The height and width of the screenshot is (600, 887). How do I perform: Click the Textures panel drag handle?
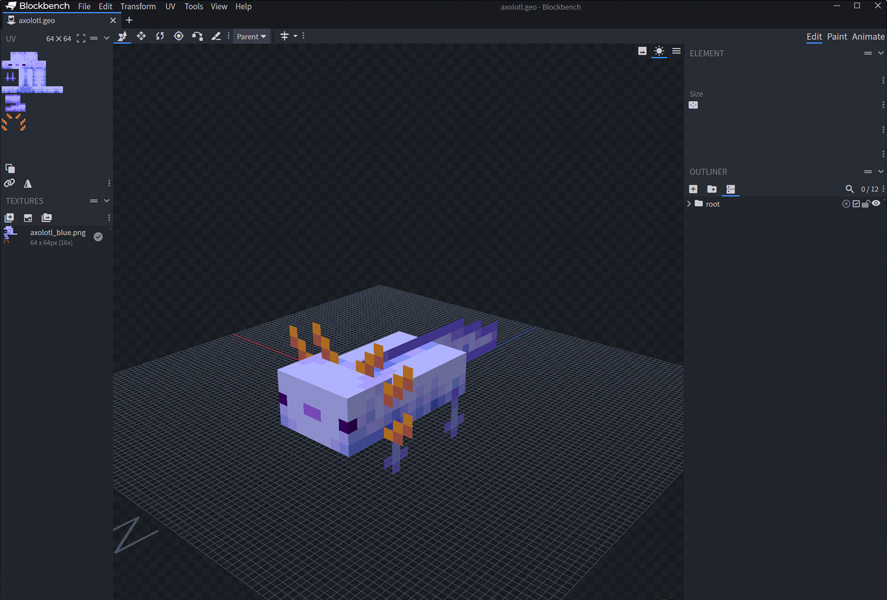(x=94, y=201)
